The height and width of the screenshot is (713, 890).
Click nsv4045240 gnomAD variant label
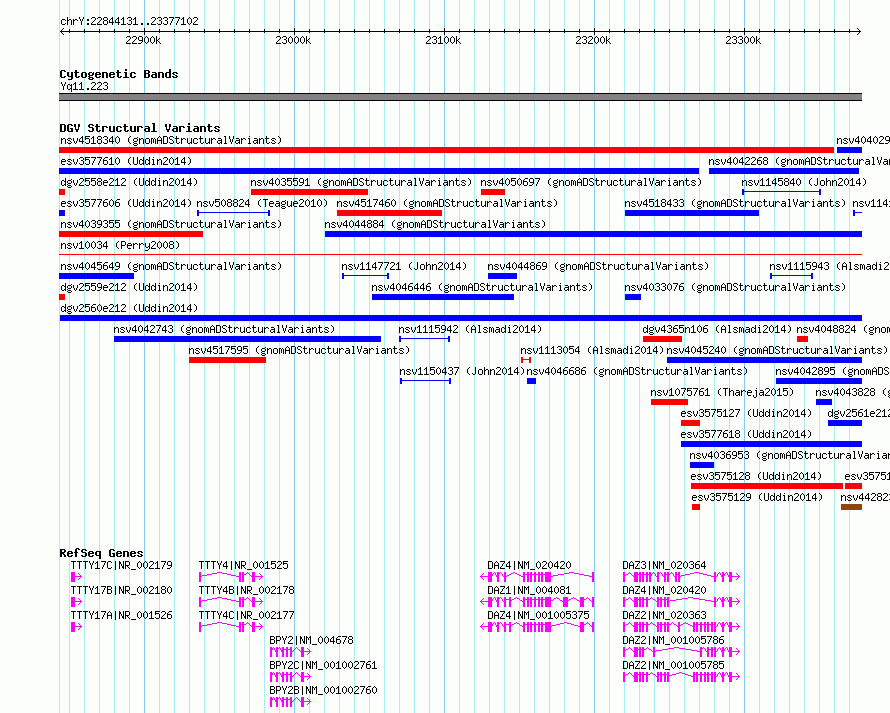point(776,350)
